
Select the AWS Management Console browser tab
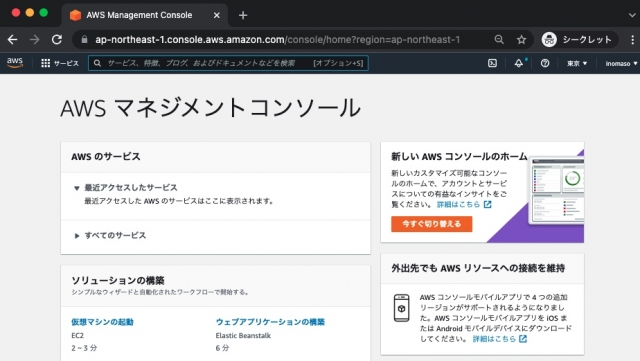[x=145, y=15]
